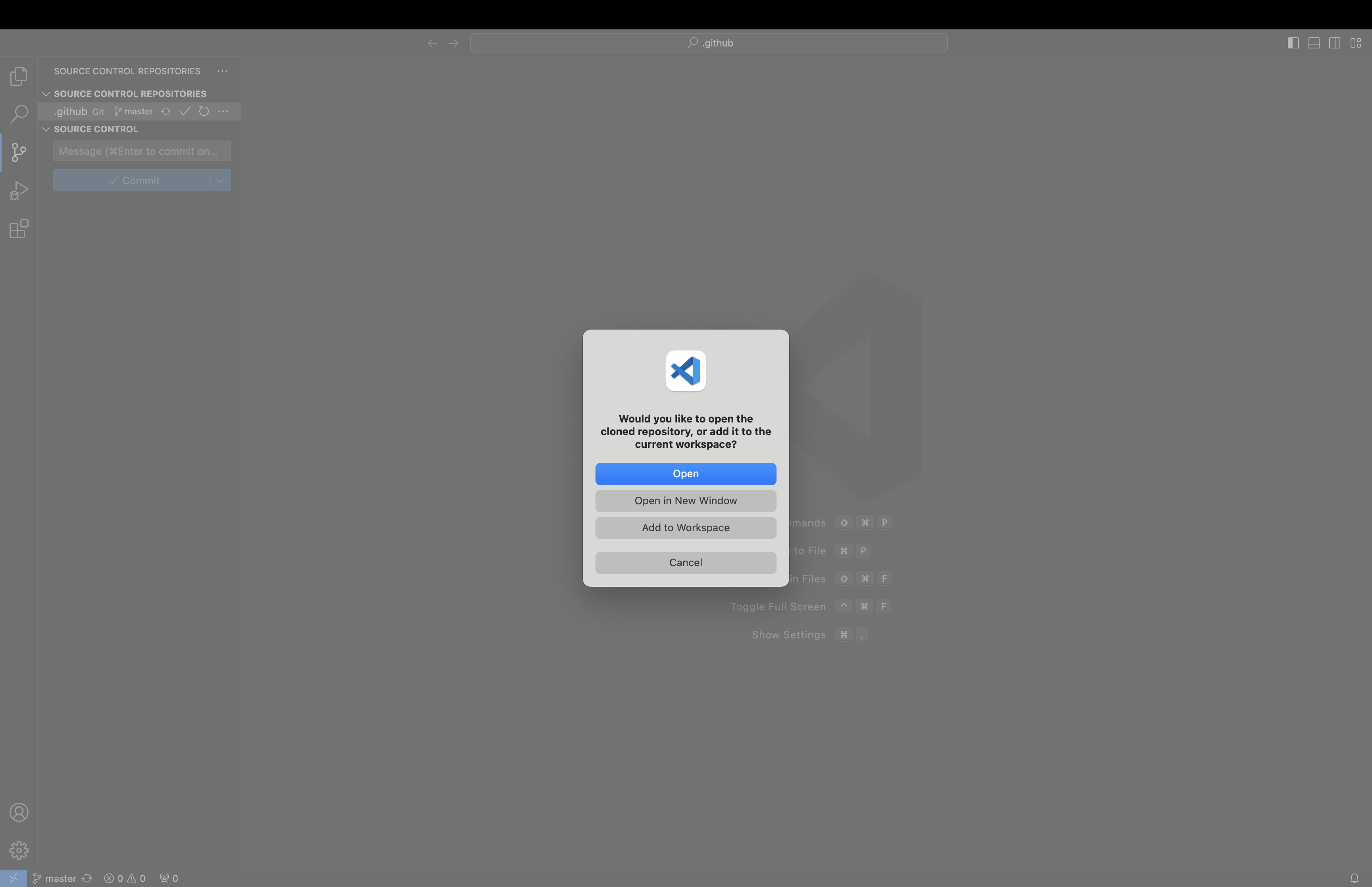
Task: Click the commit message input field
Action: click(141, 151)
